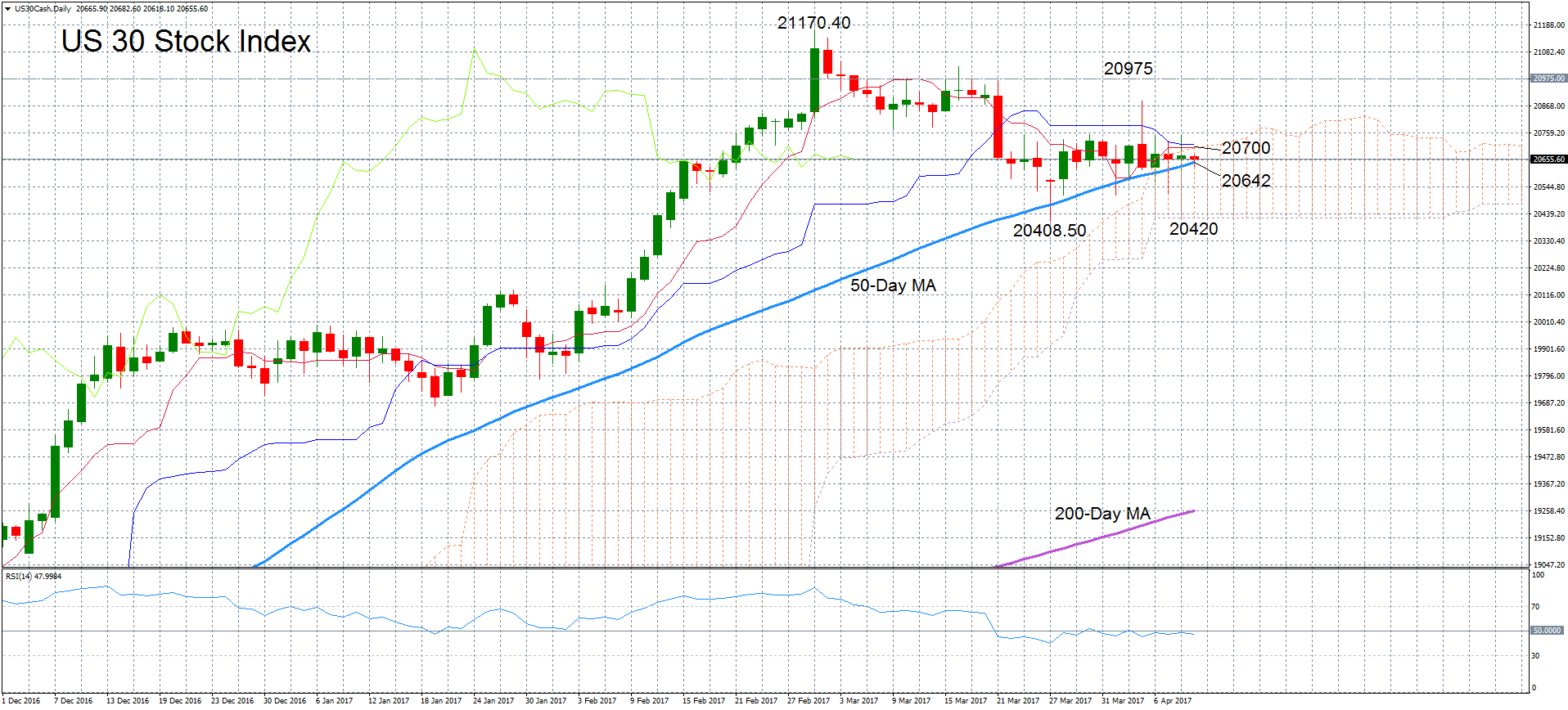Open the chart menu arrow beside US30Cash
Image resolution: width=1568 pixels, height=710 pixels.
coord(7,9)
